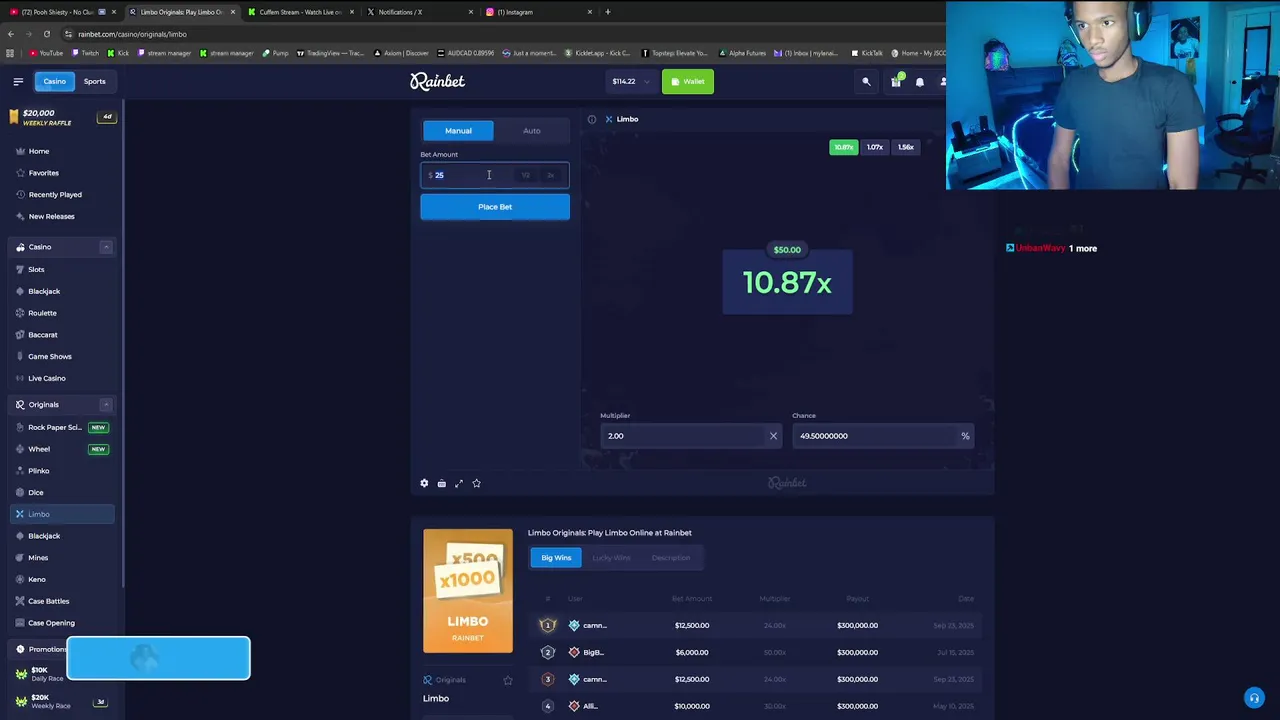Screen dimensions: 1280x720
Task: Click the Bet Amount input field
Action: (x=495, y=175)
